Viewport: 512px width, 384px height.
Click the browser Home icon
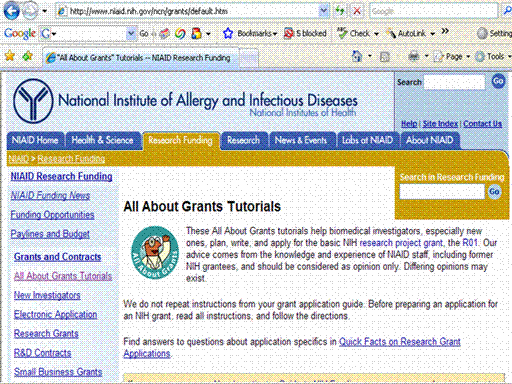357,57
